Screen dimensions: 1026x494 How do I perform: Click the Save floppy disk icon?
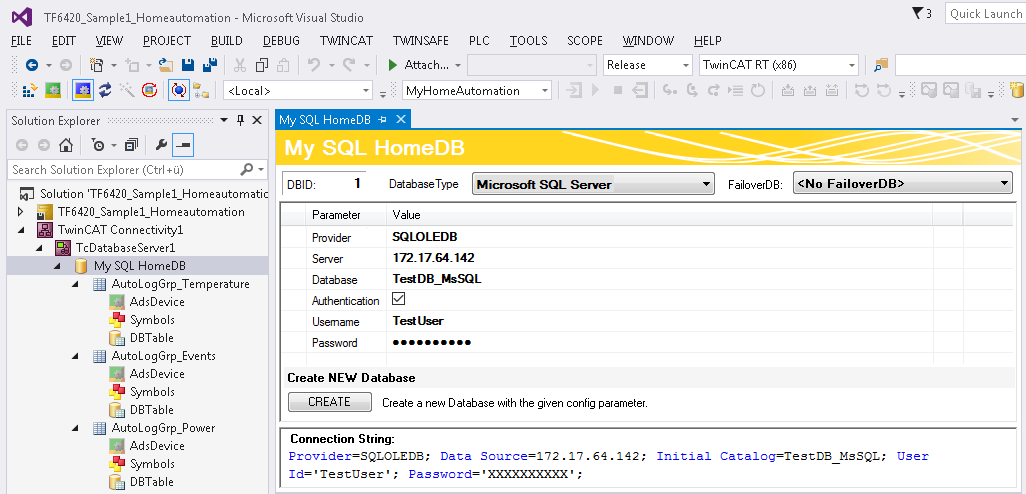(x=188, y=65)
